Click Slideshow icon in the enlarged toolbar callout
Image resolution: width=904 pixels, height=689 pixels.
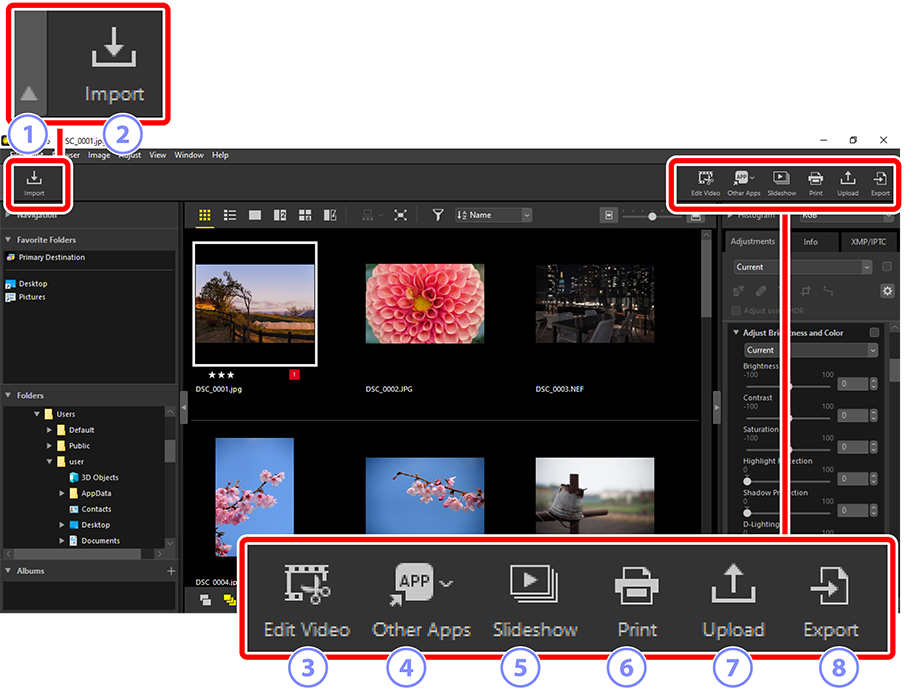pos(535,599)
